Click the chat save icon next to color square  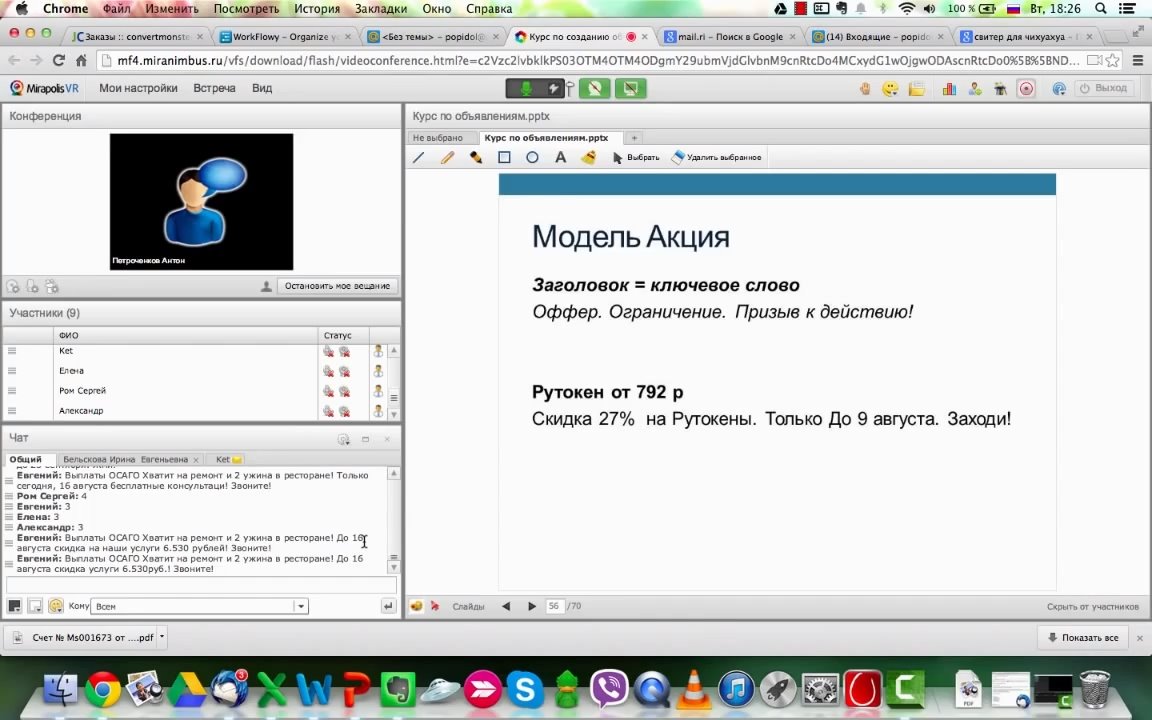[x=35, y=606]
